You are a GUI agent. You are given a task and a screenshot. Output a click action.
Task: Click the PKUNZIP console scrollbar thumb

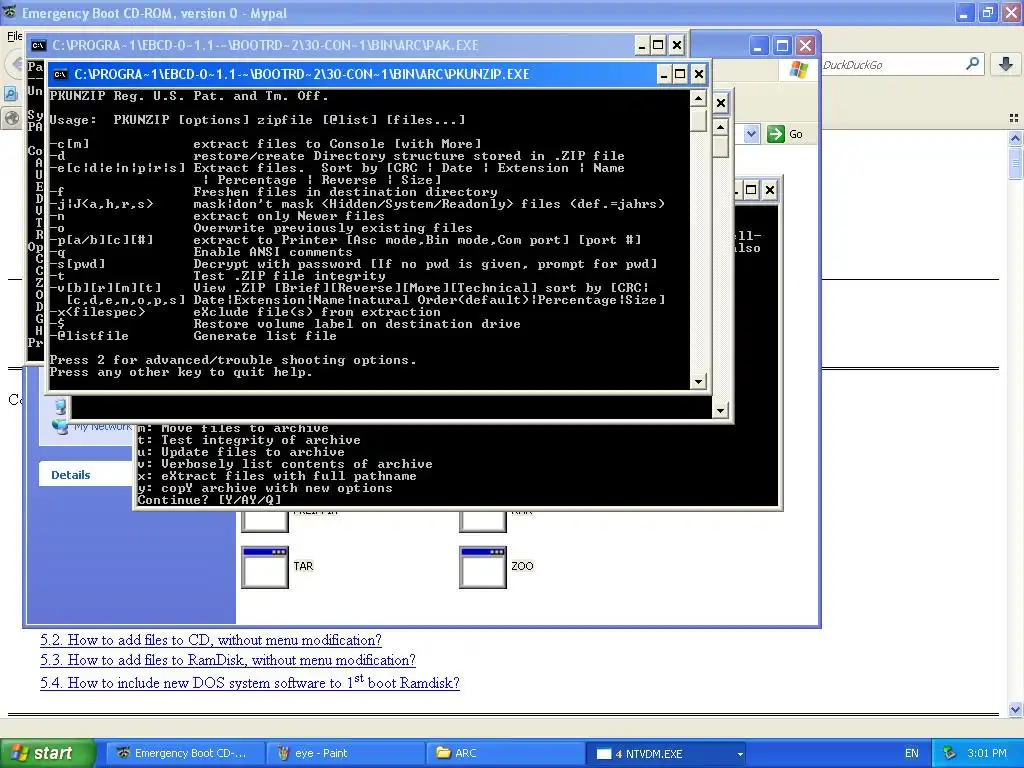698,120
